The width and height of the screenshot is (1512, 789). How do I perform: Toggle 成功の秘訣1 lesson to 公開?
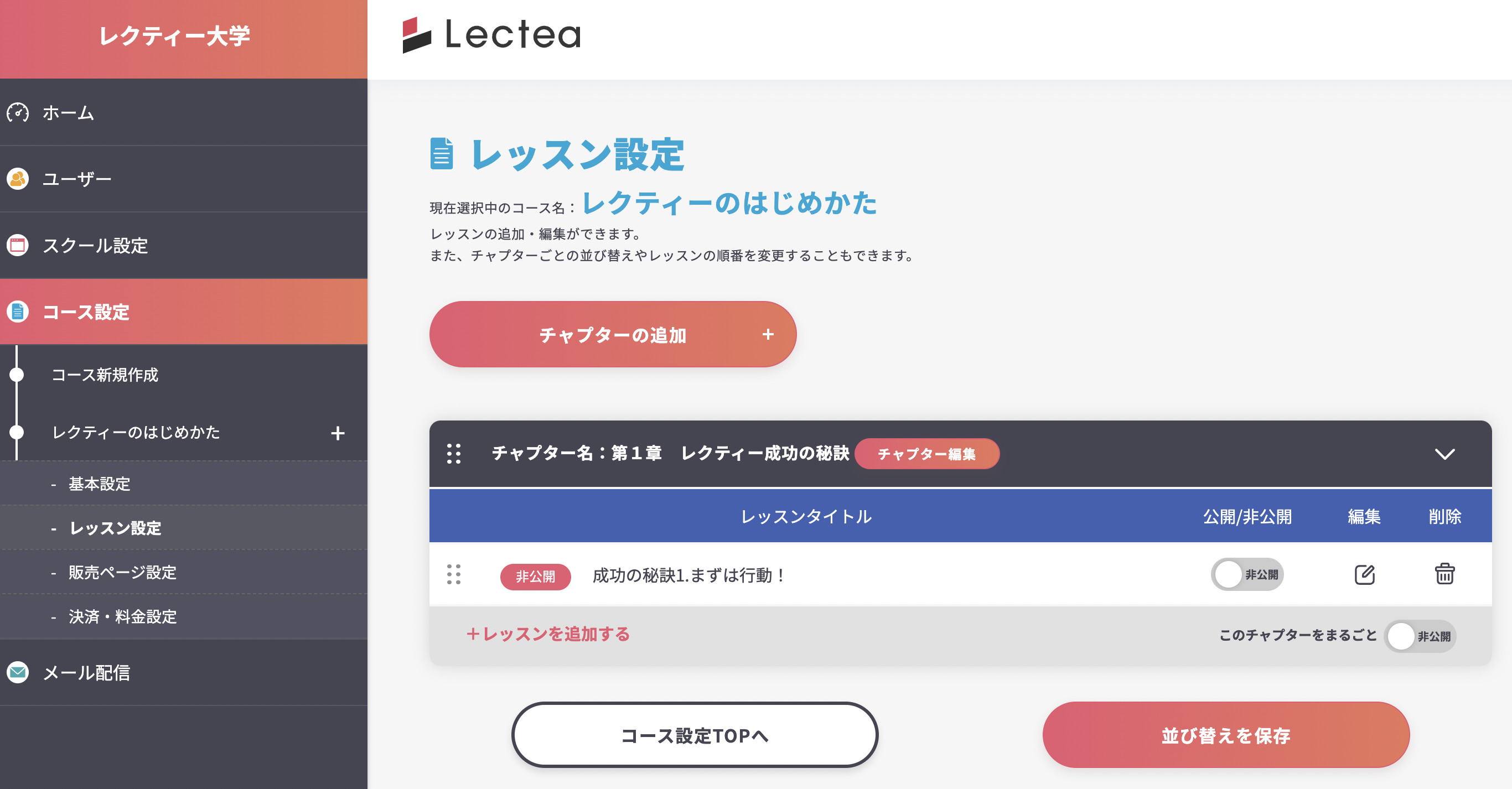click(1247, 575)
